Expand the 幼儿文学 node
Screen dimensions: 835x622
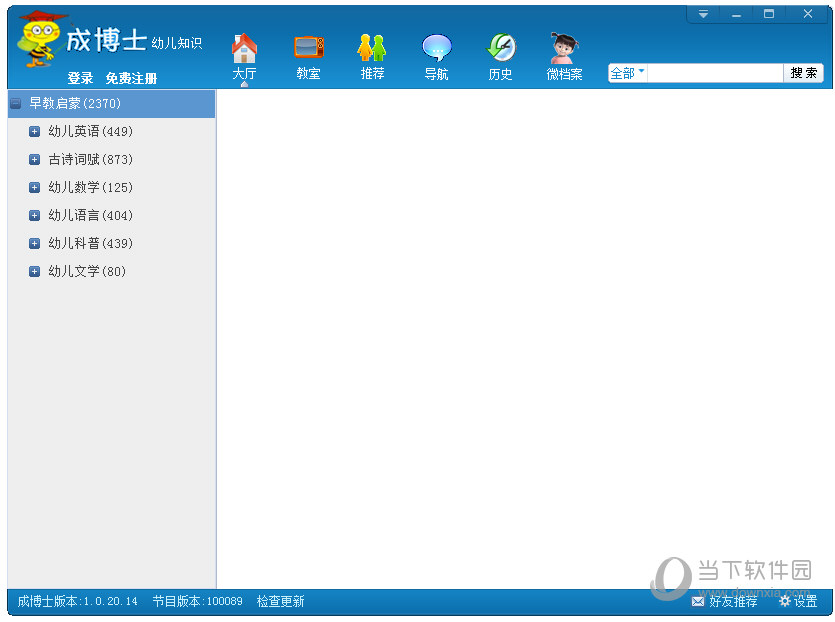pos(35,272)
